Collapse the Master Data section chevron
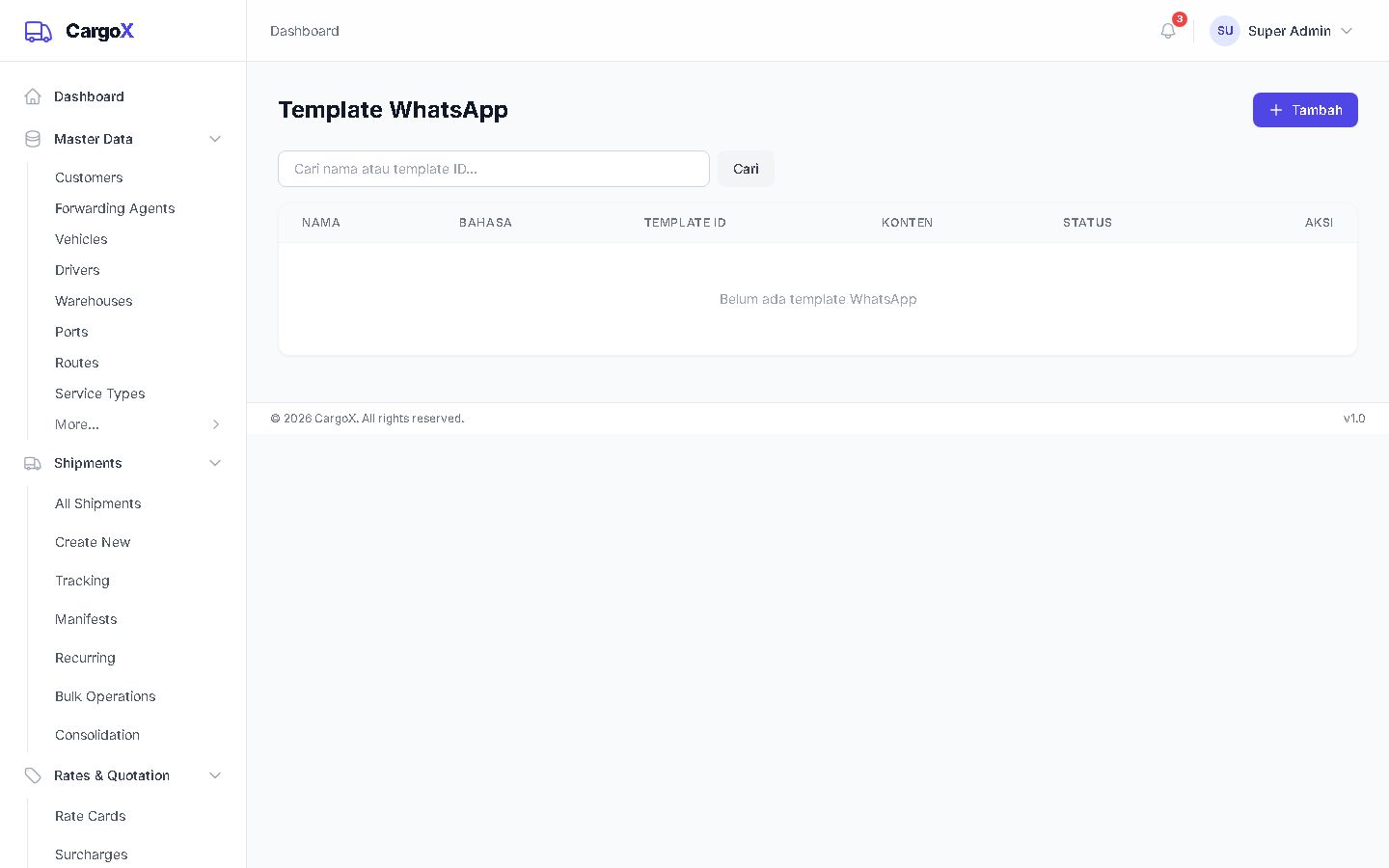This screenshot has height=868, width=1389. click(215, 139)
